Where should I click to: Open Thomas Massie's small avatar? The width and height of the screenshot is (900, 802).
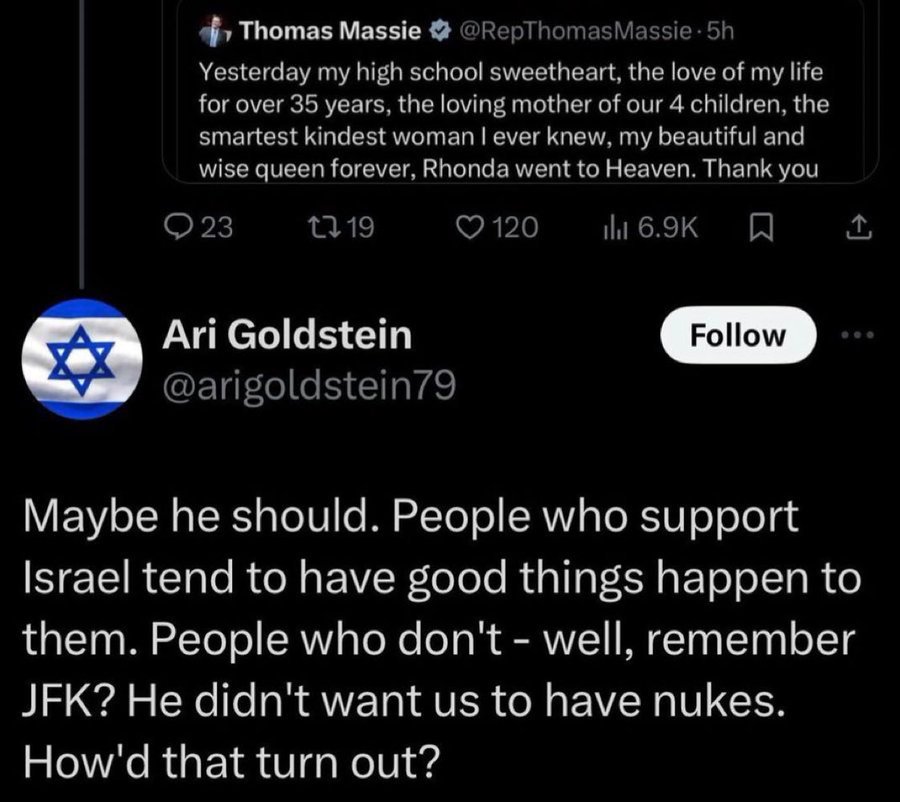point(215,31)
